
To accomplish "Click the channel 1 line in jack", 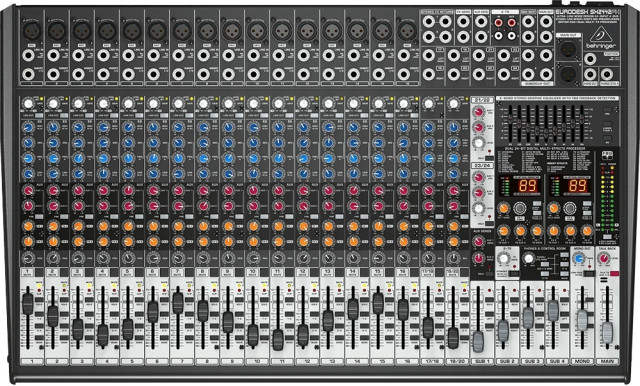I will 28,55.
